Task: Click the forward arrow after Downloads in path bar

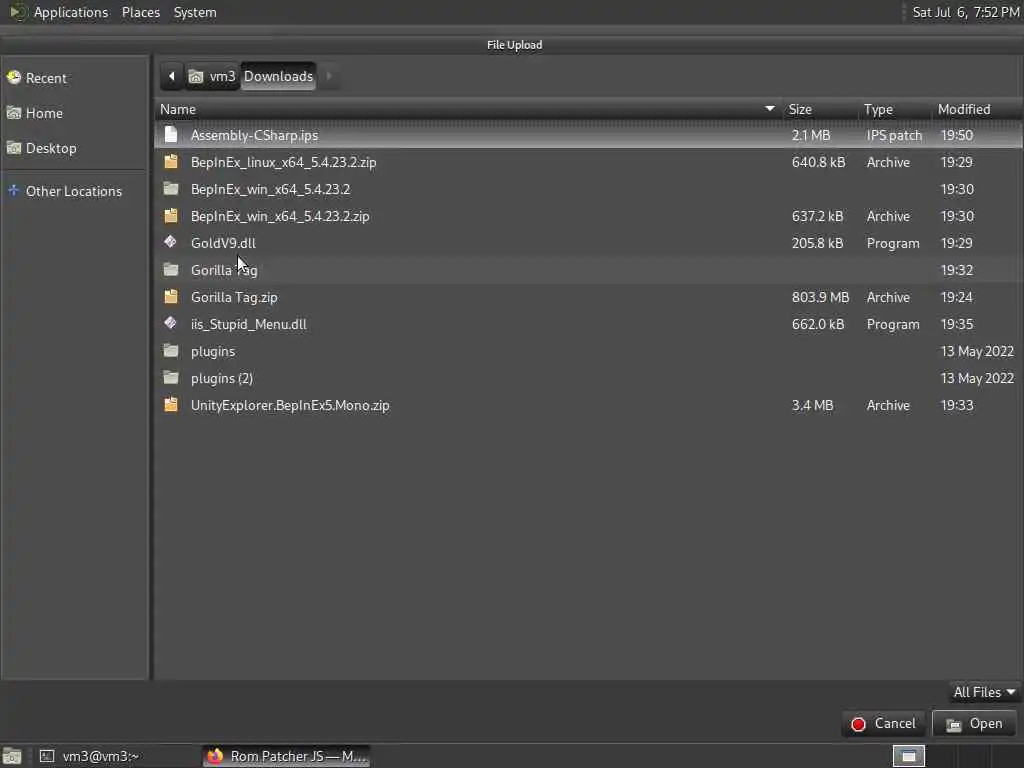Action: pyautogui.click(x=329, y=76)
